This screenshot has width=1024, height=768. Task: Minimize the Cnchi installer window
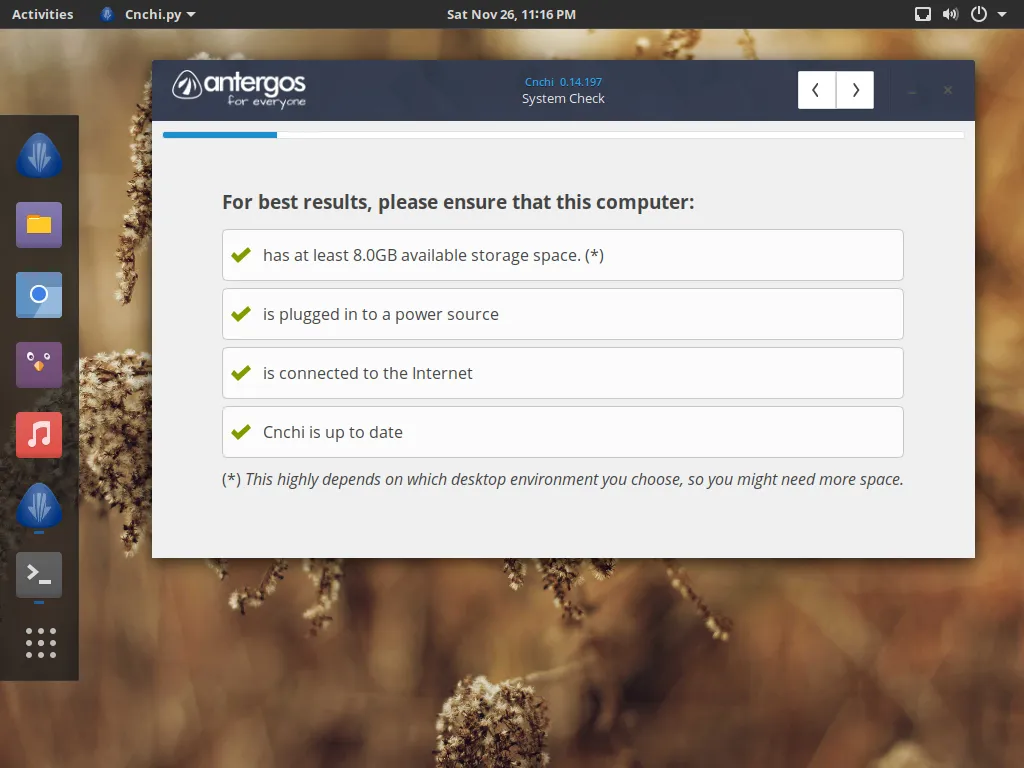(x=912, y=91)
